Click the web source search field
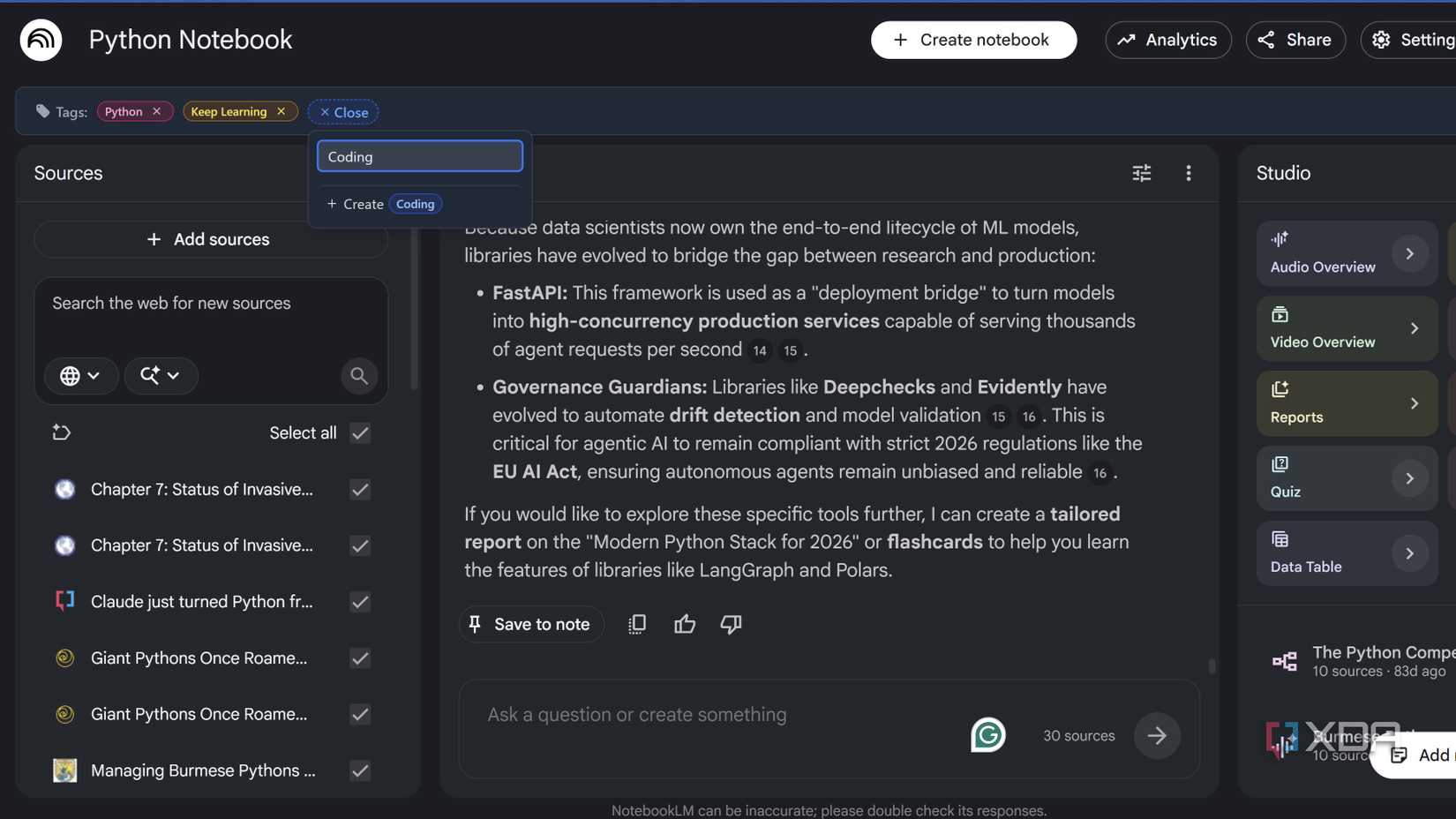1456x819 pixels. (211, 304)
